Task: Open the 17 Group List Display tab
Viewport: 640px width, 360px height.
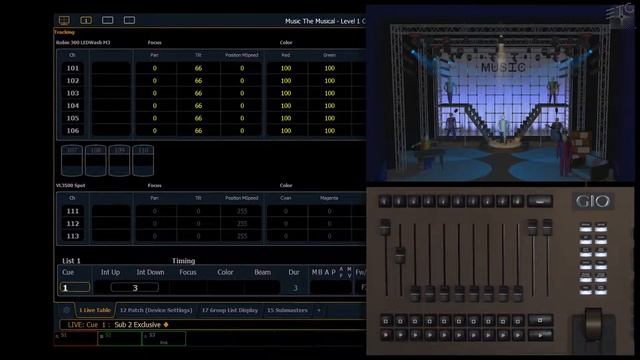Action: [x=230, y=310]
